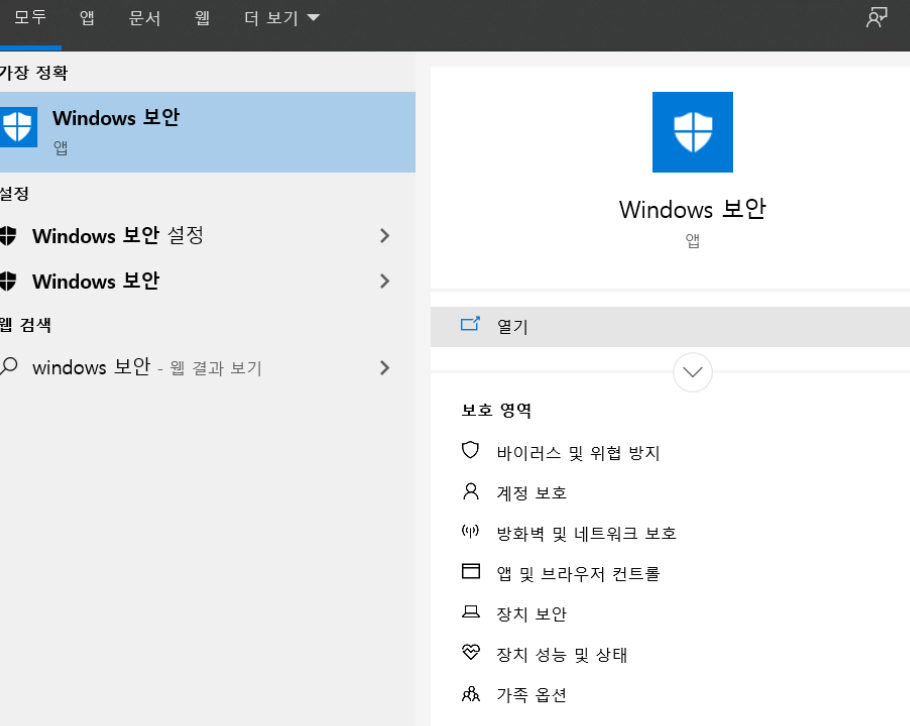Expand more actions with the circular chevron

point(692,372)
